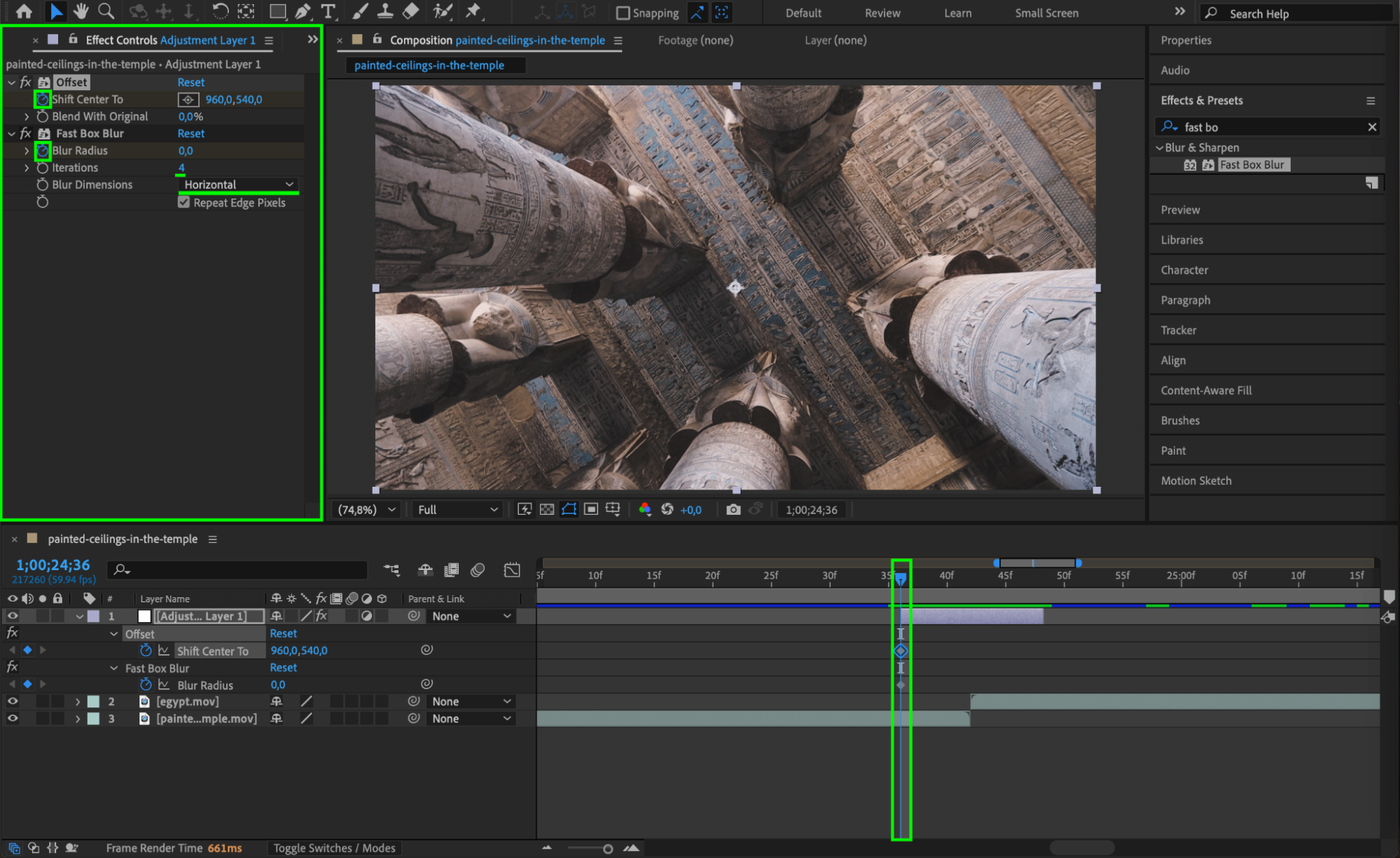1400x858 pixels.
Task: Expand the egypt.mov layer properties
Action: (x=78, y=701)
